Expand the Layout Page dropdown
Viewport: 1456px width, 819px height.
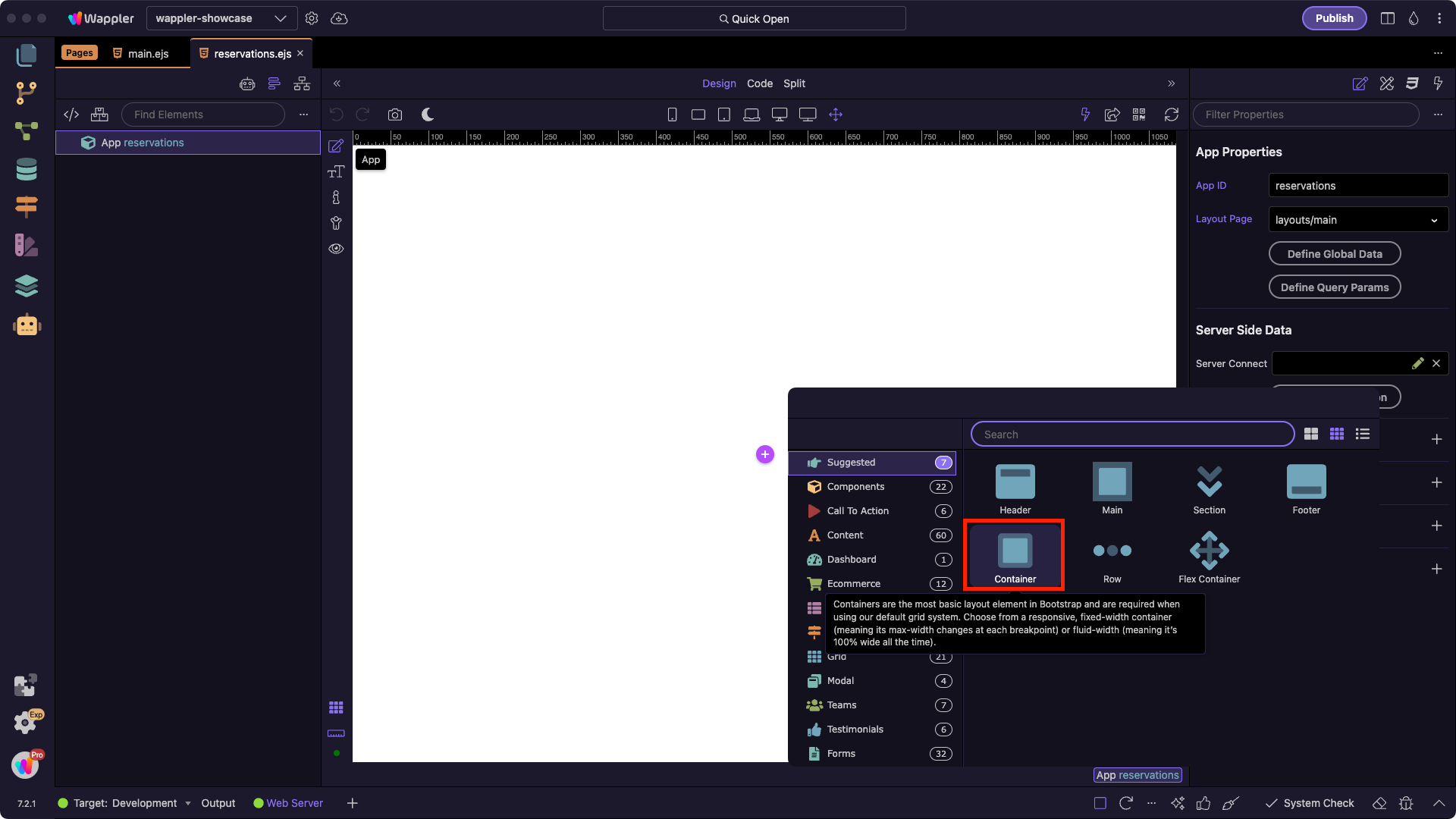(1357, 220)
